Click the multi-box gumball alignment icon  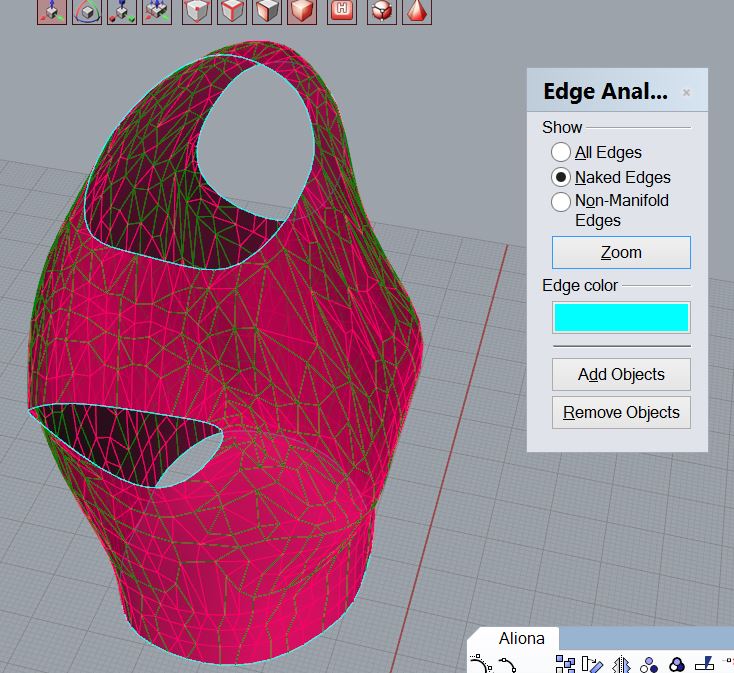click(157, 11)
